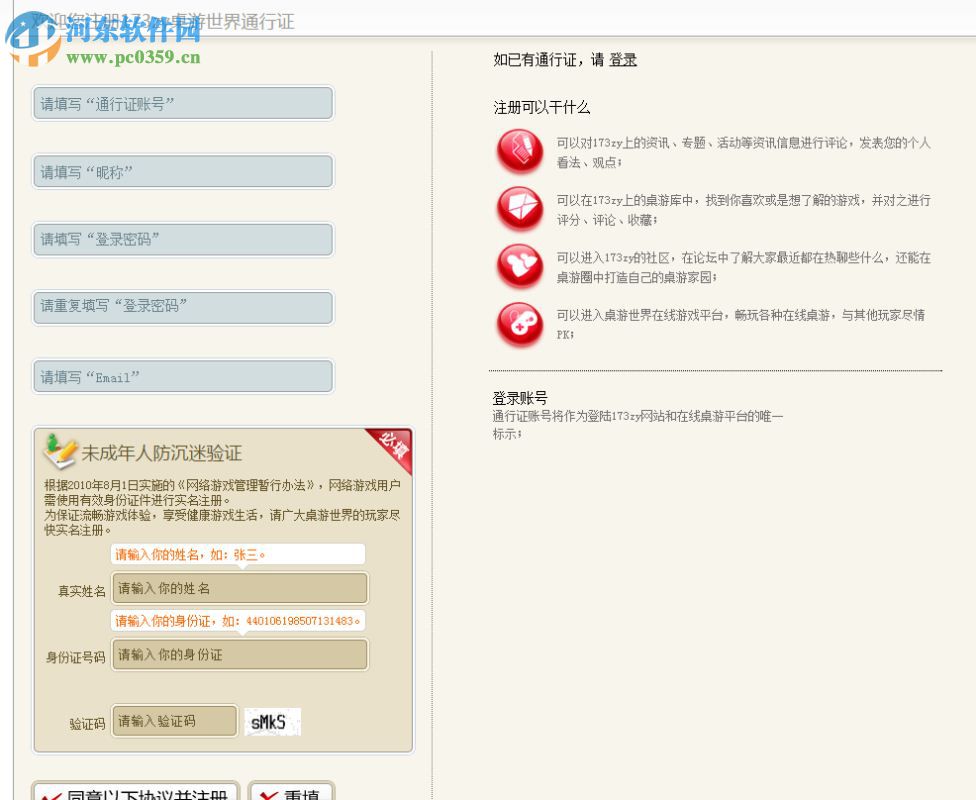
Task: Click the 真实姓名 real name field
Action: [239, 588]
